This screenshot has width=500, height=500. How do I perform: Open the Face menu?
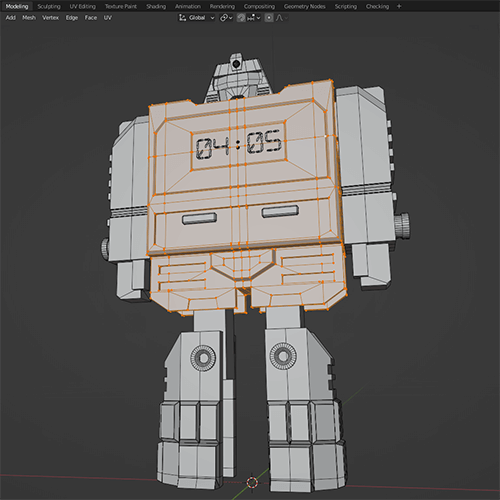coord(91,18)
